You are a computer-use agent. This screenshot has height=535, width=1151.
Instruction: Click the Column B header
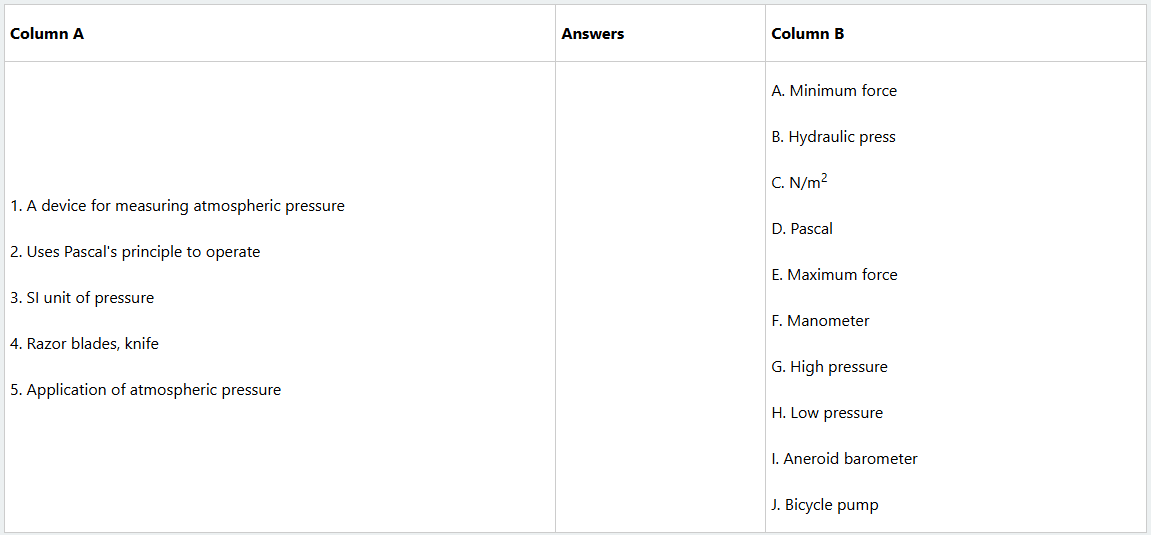(807, 34)
